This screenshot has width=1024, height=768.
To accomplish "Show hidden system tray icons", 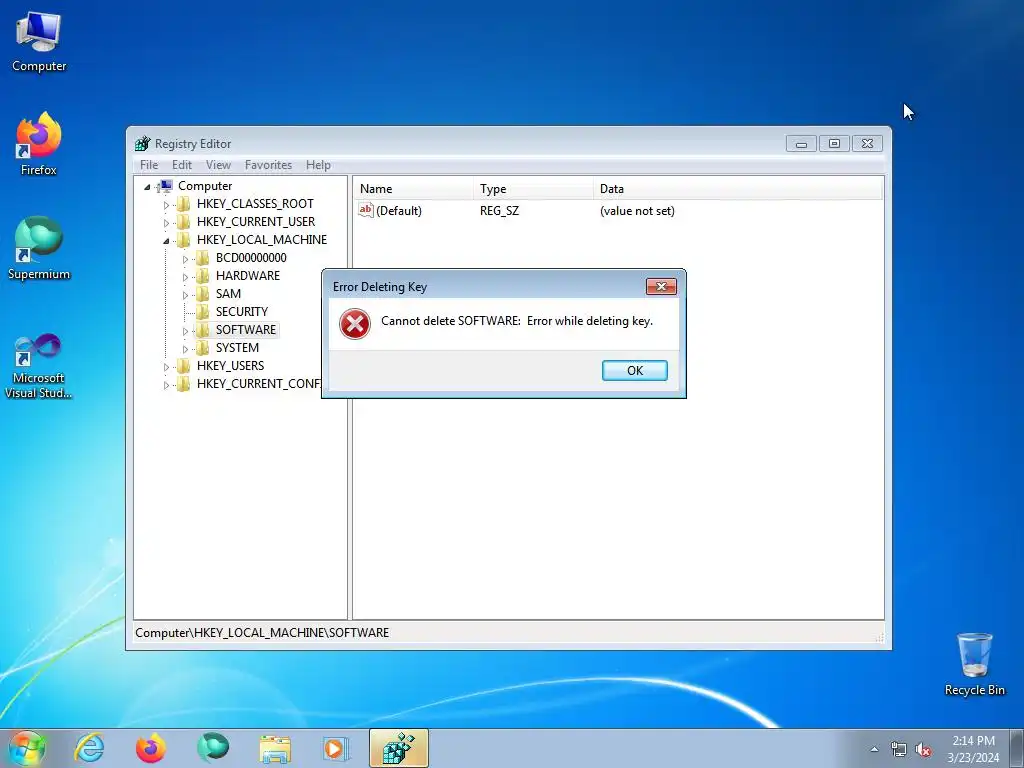I will [874, 749].
